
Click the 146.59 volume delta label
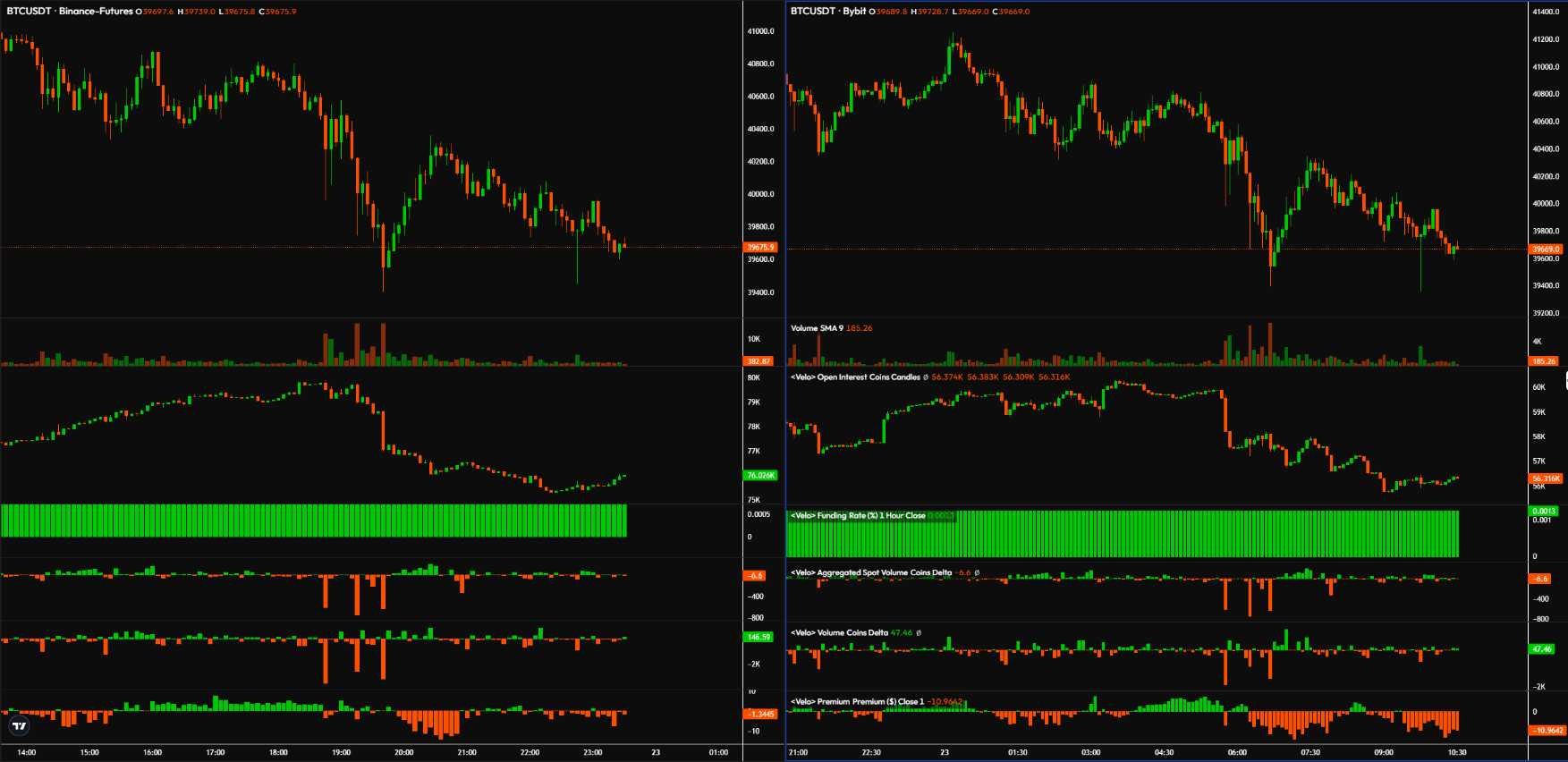coord(759,638)
